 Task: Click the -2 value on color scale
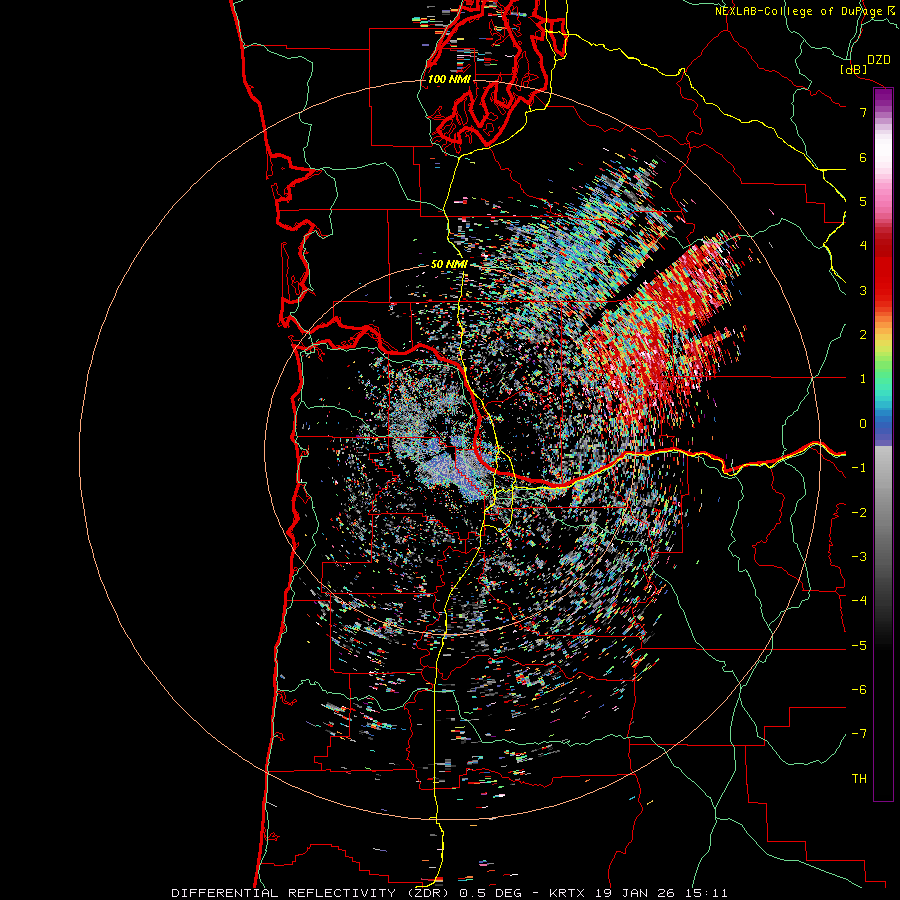(859, 513)
